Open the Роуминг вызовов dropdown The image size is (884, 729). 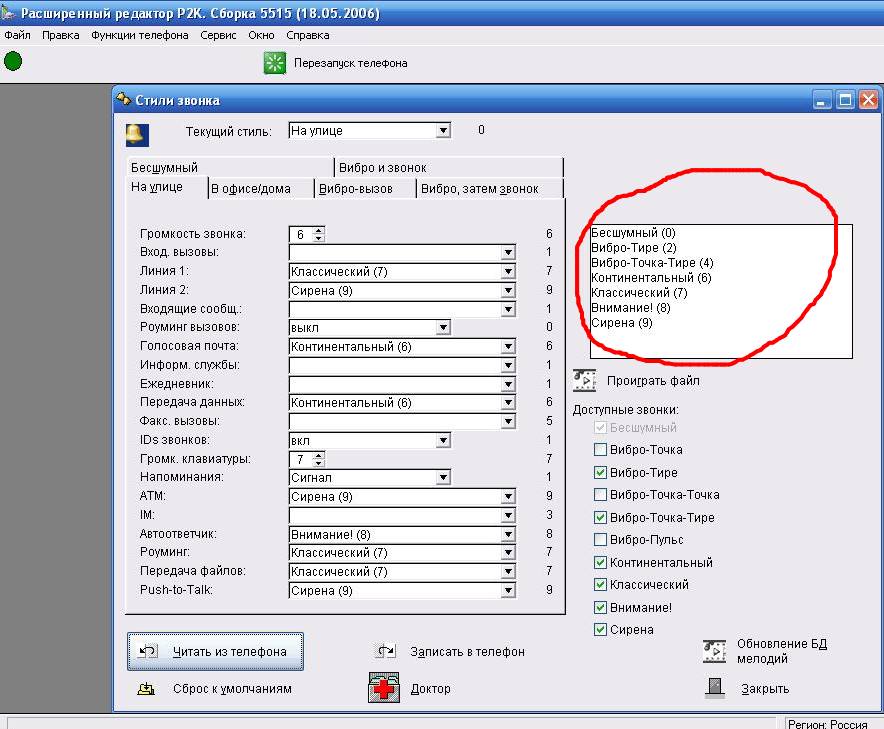tap(443, 328)
